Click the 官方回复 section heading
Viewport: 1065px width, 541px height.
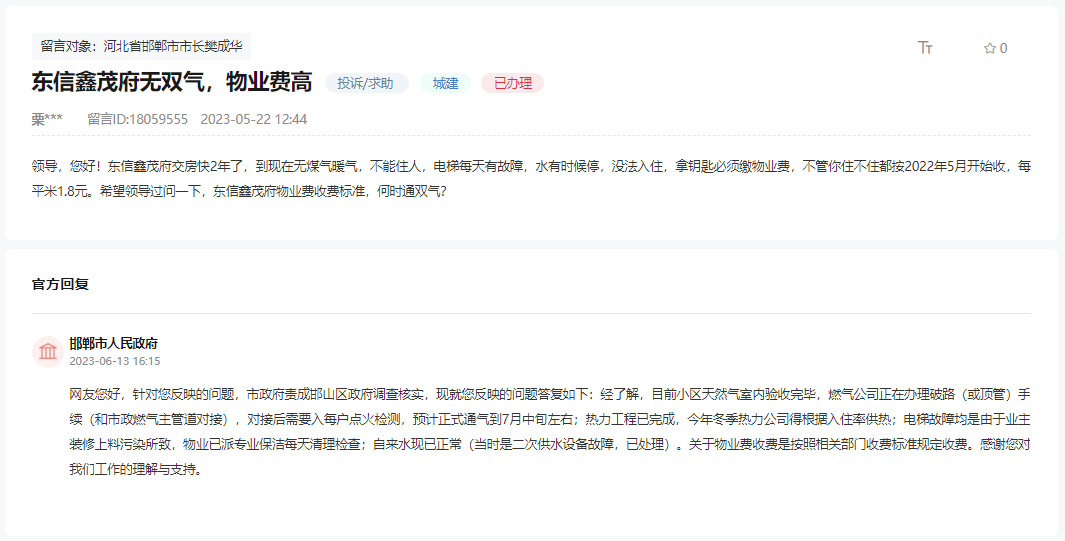(x=60, y=284)
